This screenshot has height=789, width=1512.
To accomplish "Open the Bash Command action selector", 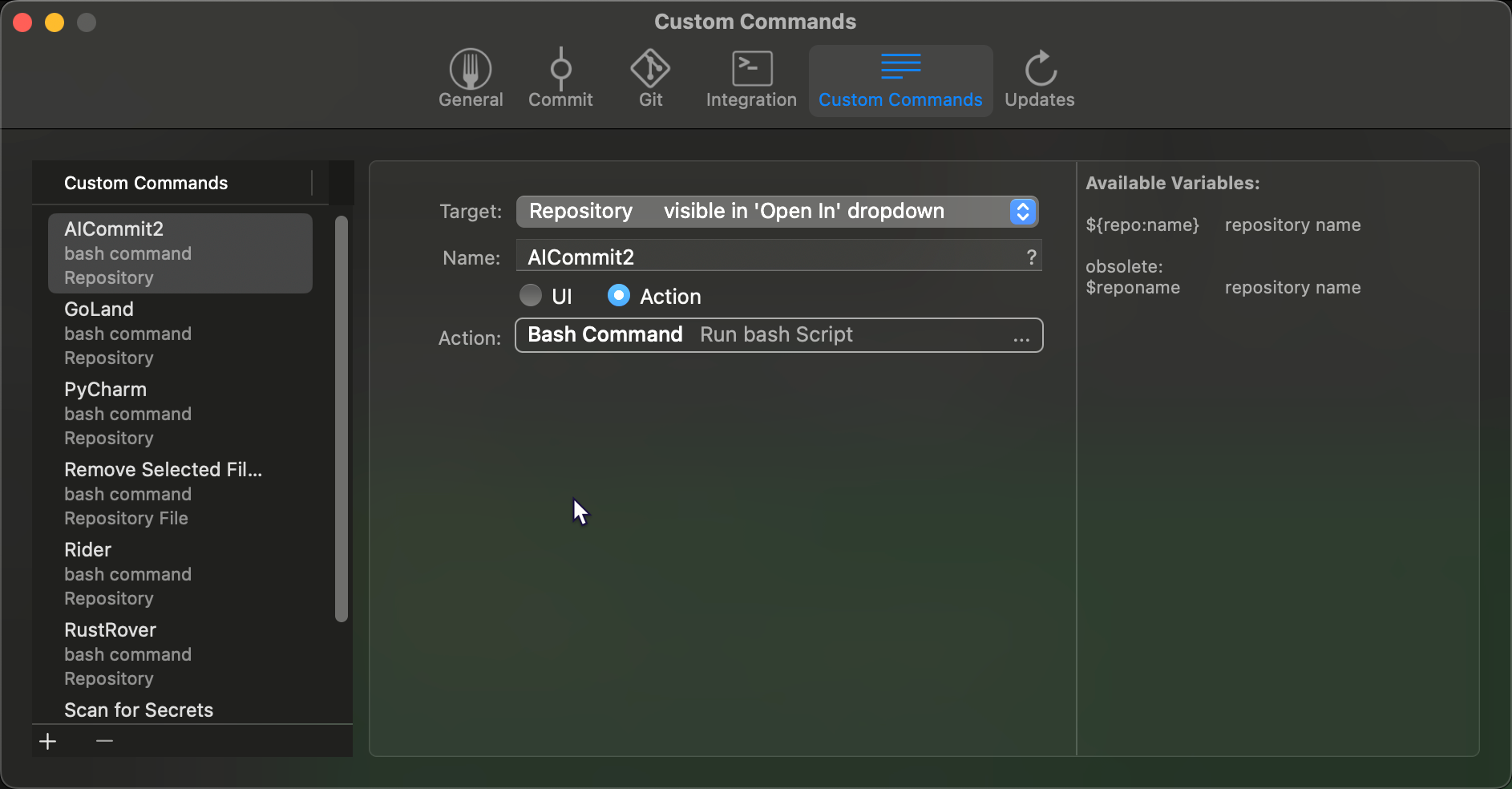I will click(x=762, y=335).
